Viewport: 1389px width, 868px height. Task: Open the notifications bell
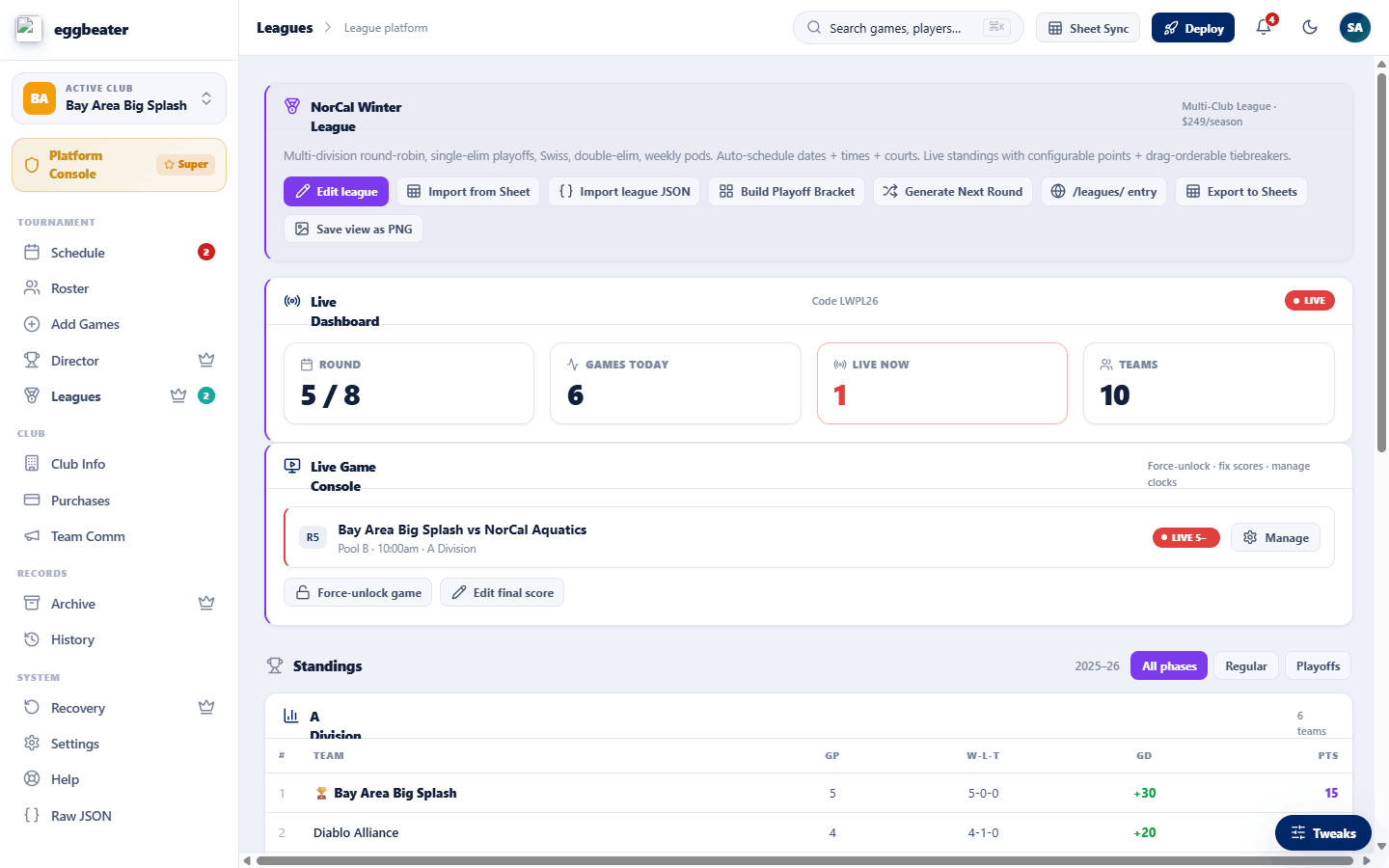(x=1264, y=28)
